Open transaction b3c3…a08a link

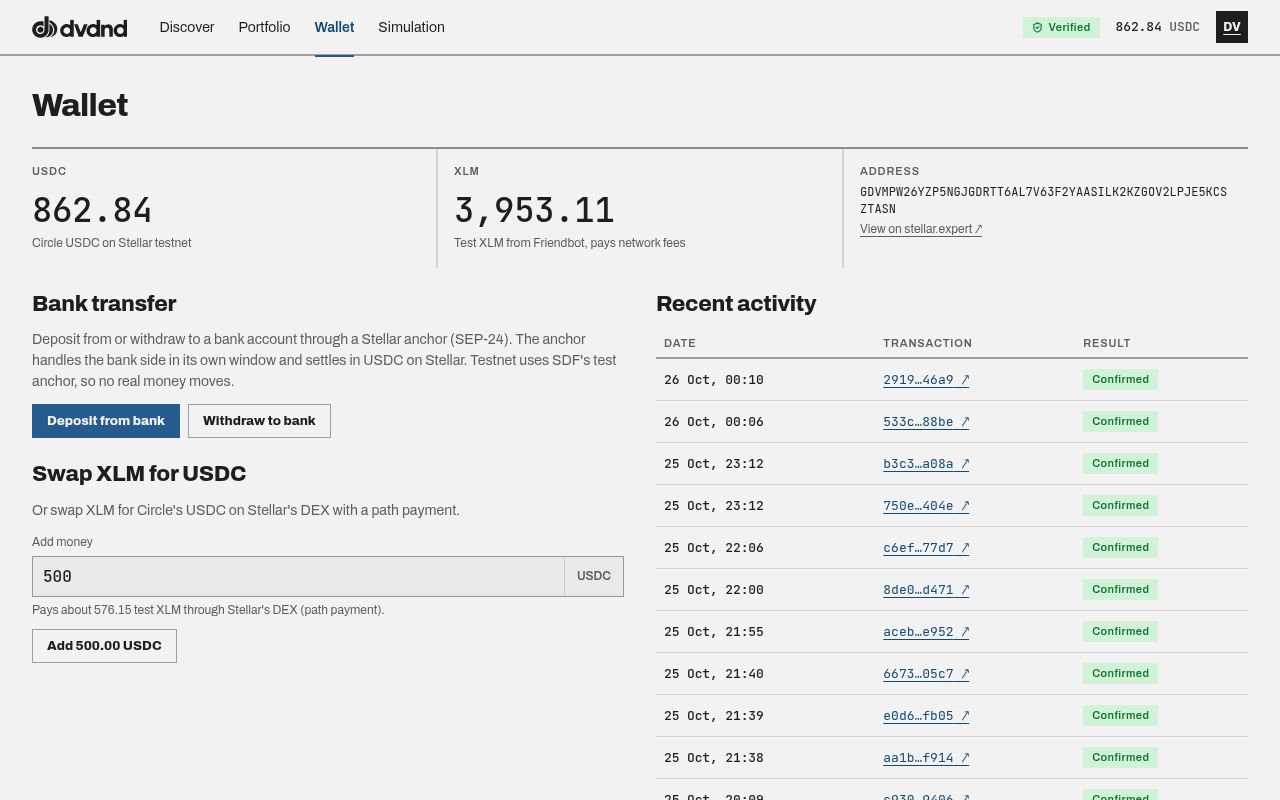click(x=926, y=464)
